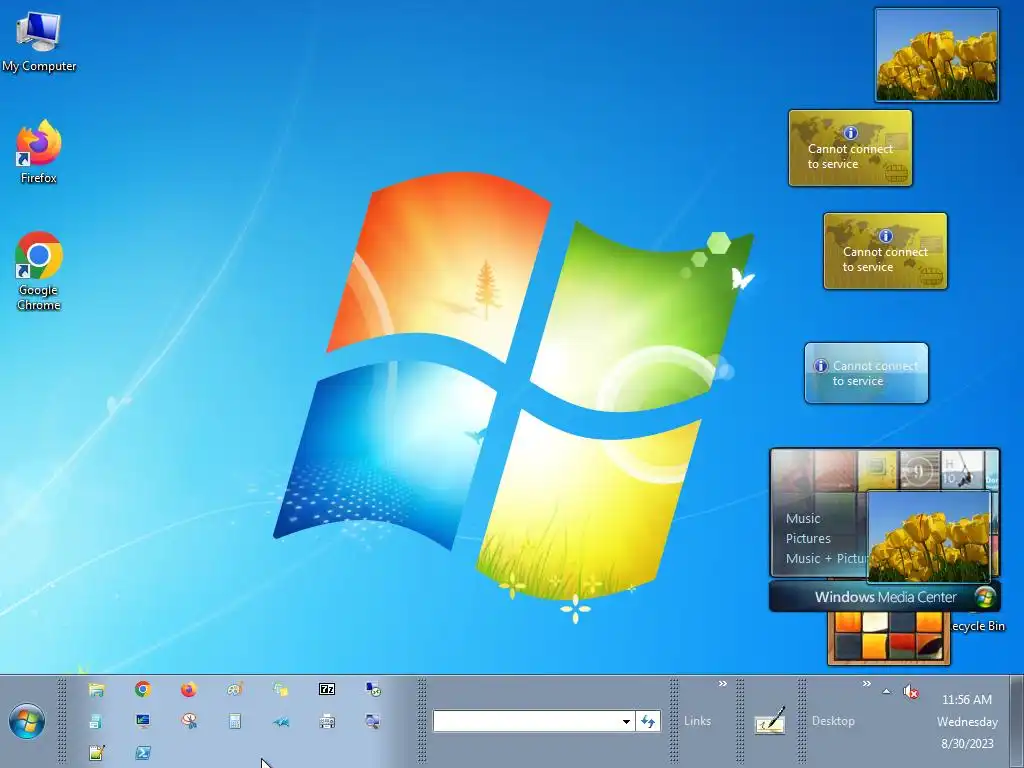The width and height of the screenshot is (1024, 768).
Task: Click the Show Desktop strip at the taskbar edge
Action: click(x=1017, y=722)
